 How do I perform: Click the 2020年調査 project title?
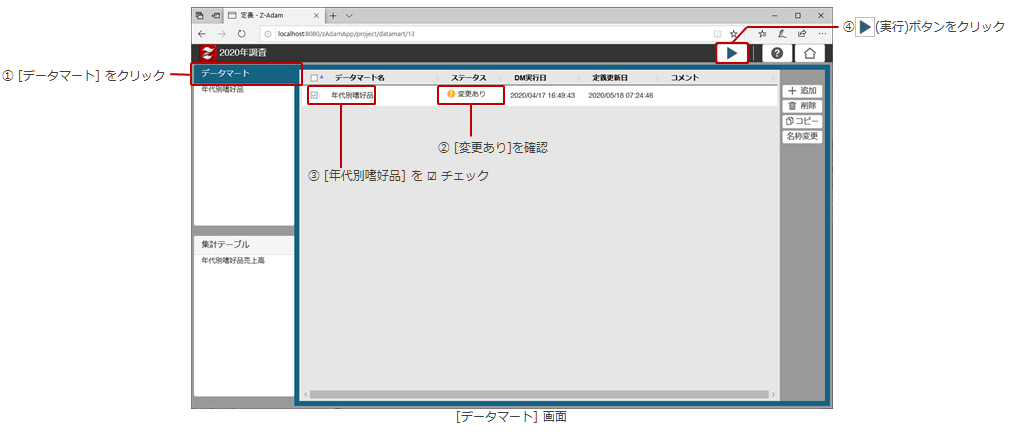click(243, 53)
